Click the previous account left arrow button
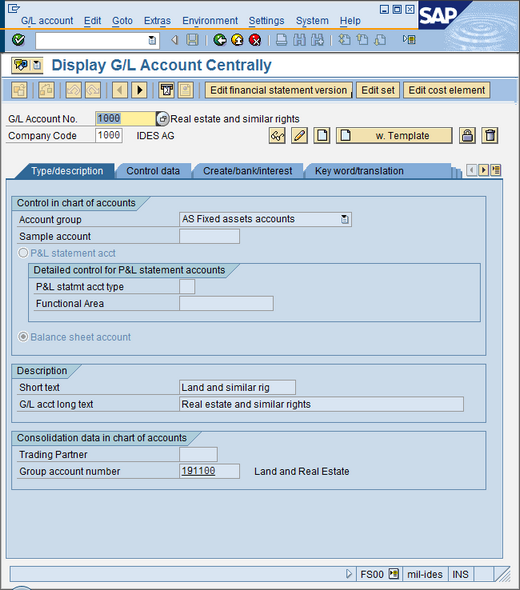 120,90
